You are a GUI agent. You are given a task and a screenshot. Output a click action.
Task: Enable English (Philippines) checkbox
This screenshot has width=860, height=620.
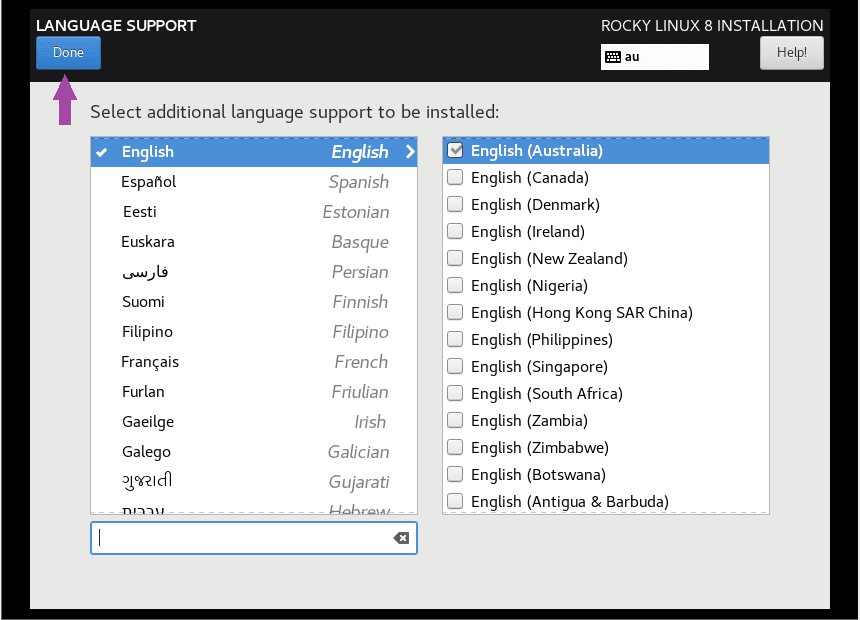[x=455, y=339]
